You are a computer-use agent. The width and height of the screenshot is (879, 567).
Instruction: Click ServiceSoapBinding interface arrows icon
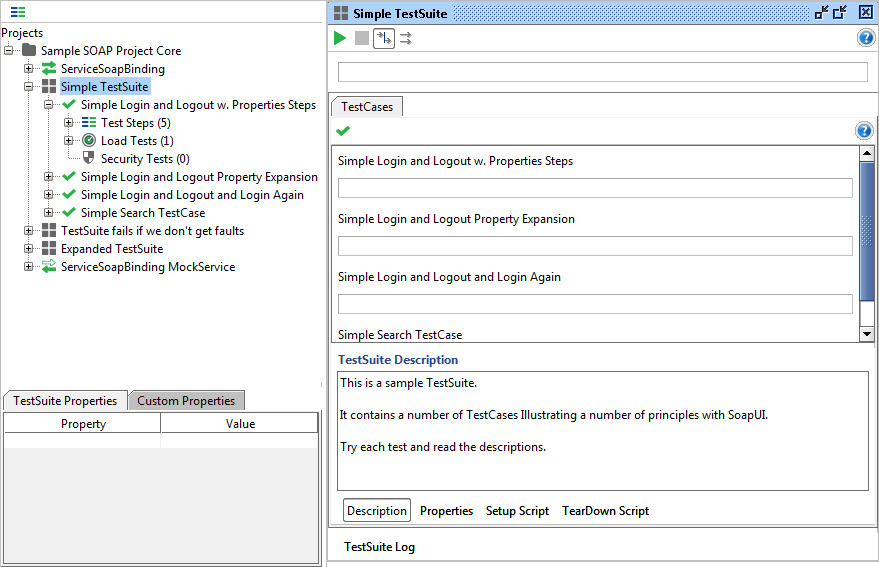[x=49, y=68]
